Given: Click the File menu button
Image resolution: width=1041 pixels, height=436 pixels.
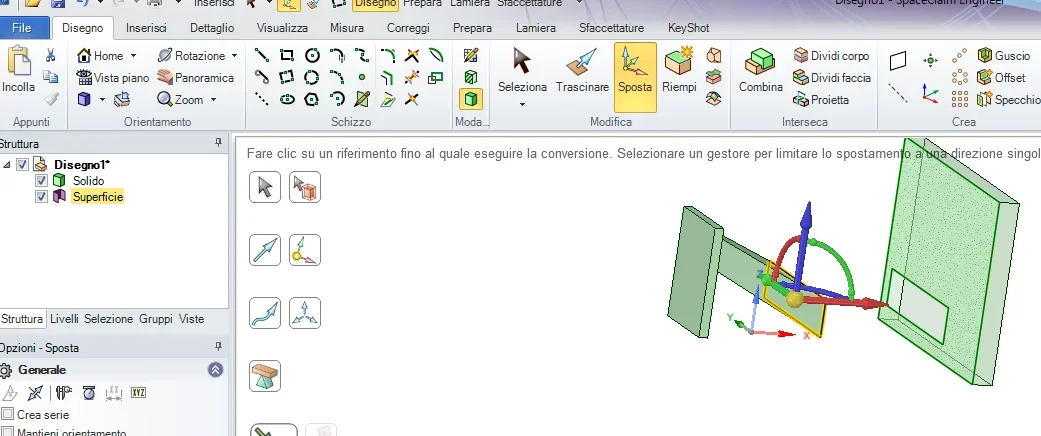Looking at the screenshot, I should click(x=24, y=28).
